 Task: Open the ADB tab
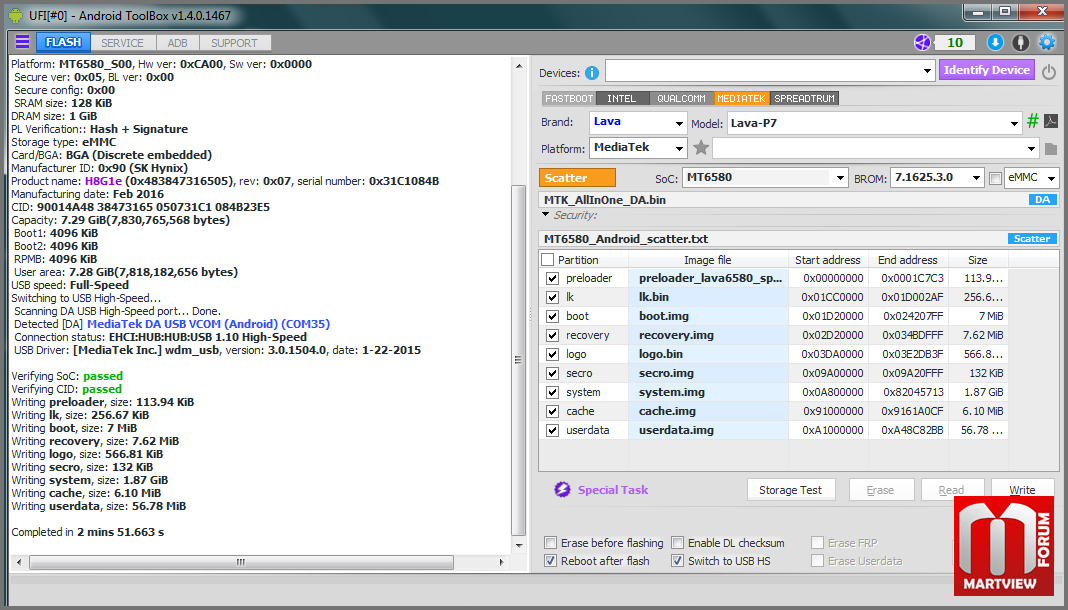177,43
